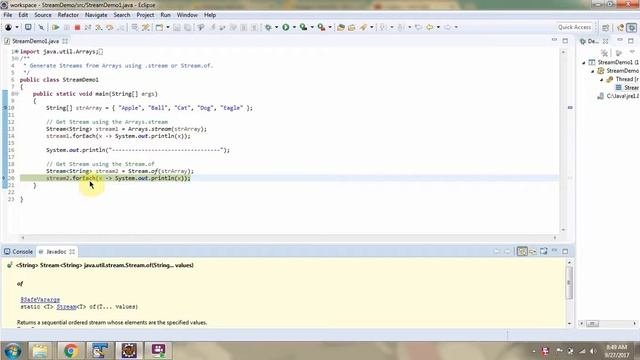Click the Drop to Frame icon
This screenshot has height=360, width=640.
(134, 27)
